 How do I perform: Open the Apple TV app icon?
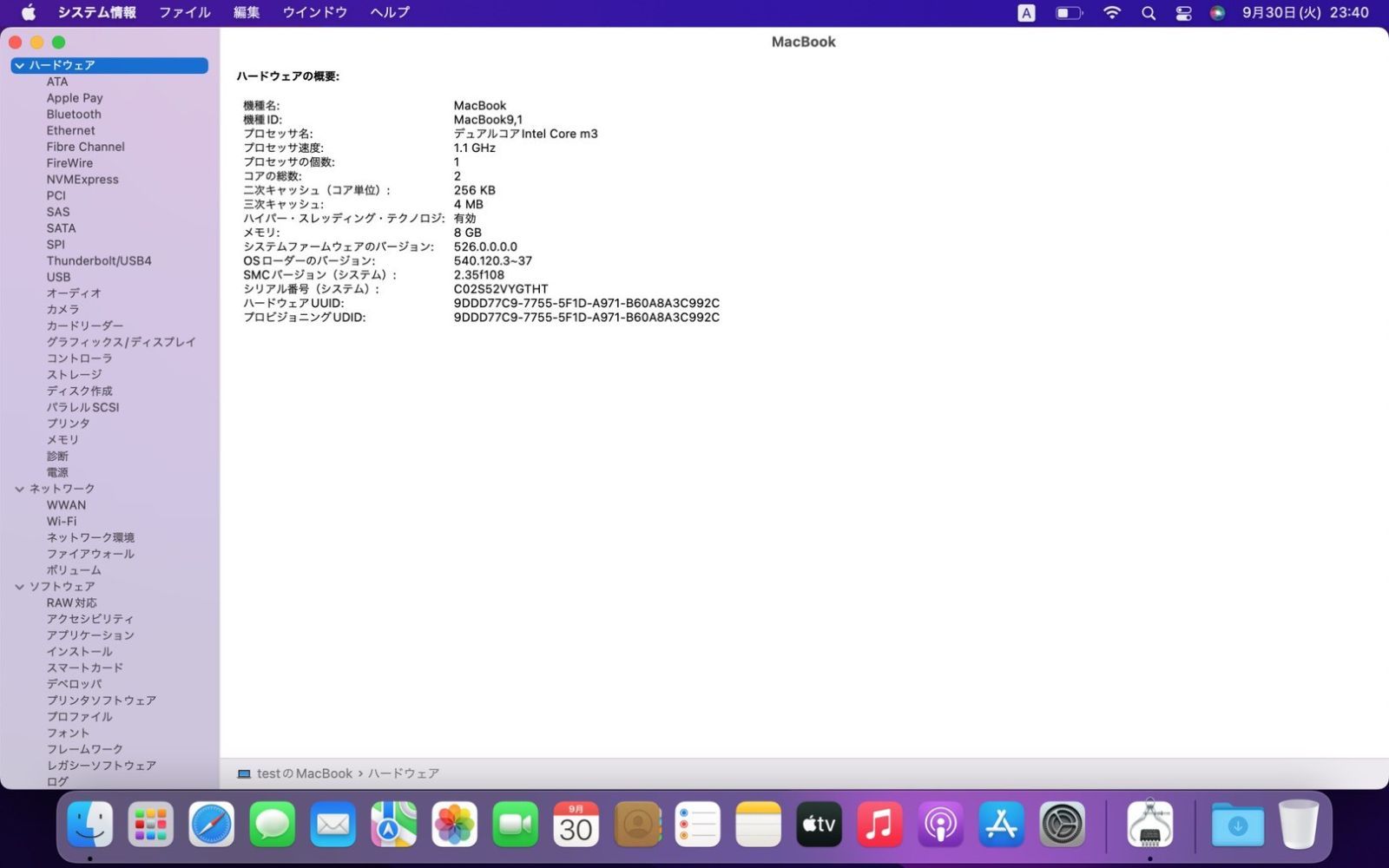click(819, 825)
